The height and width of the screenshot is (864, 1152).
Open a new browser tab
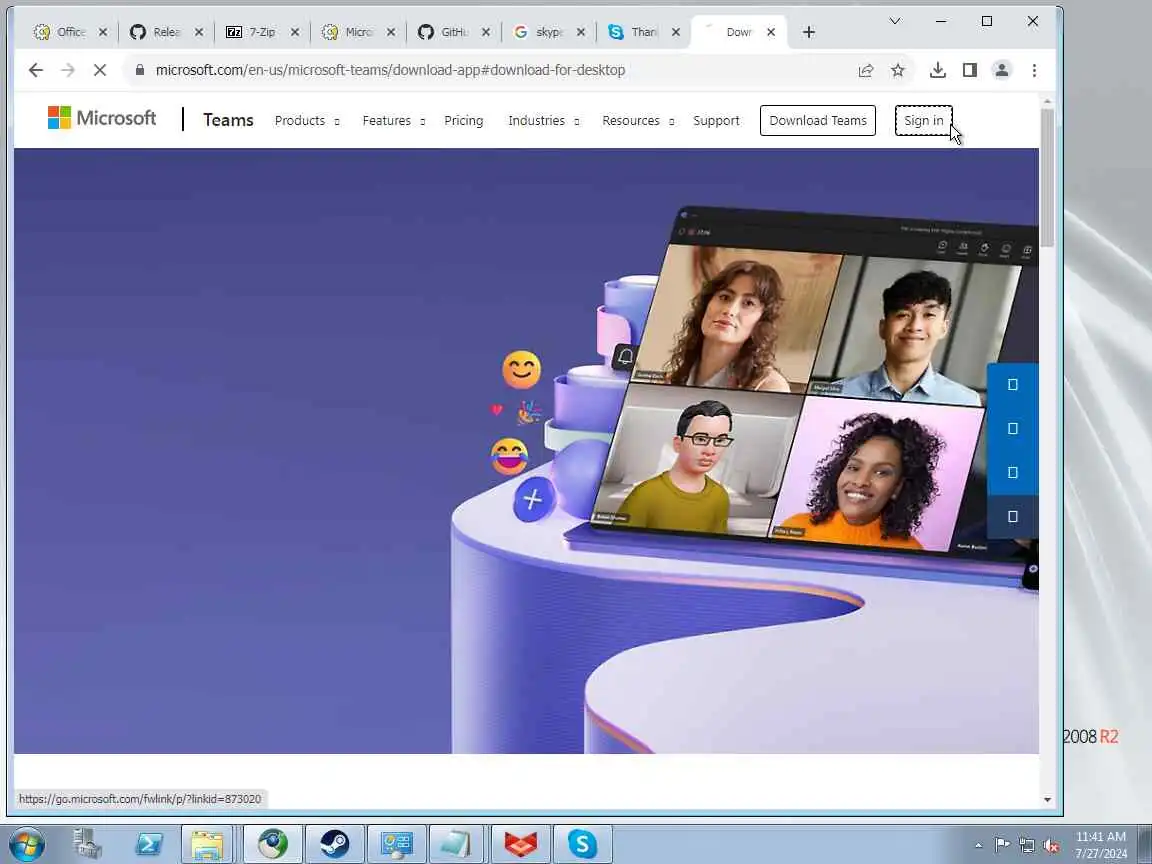coord(809,32)
